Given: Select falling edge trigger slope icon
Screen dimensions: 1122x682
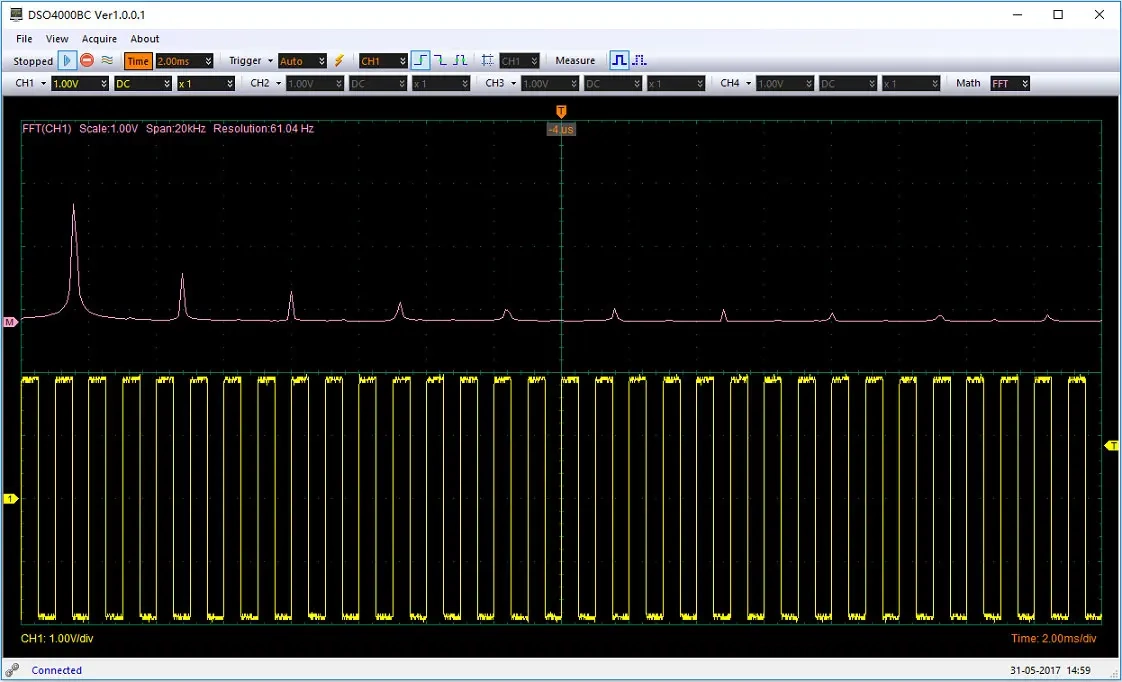Looking at the screenshot, I should click(440, 61).
